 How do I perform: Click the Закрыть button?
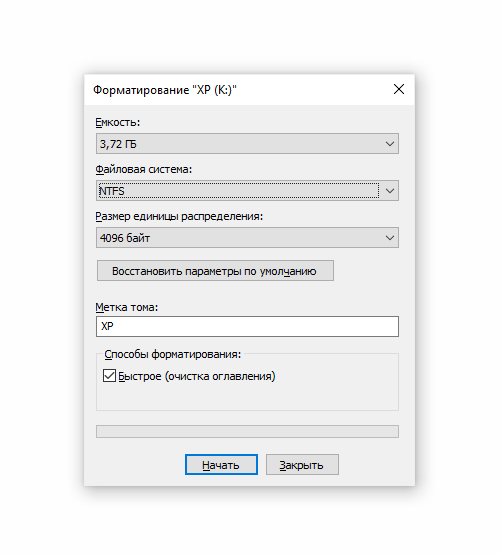[302, 465]
